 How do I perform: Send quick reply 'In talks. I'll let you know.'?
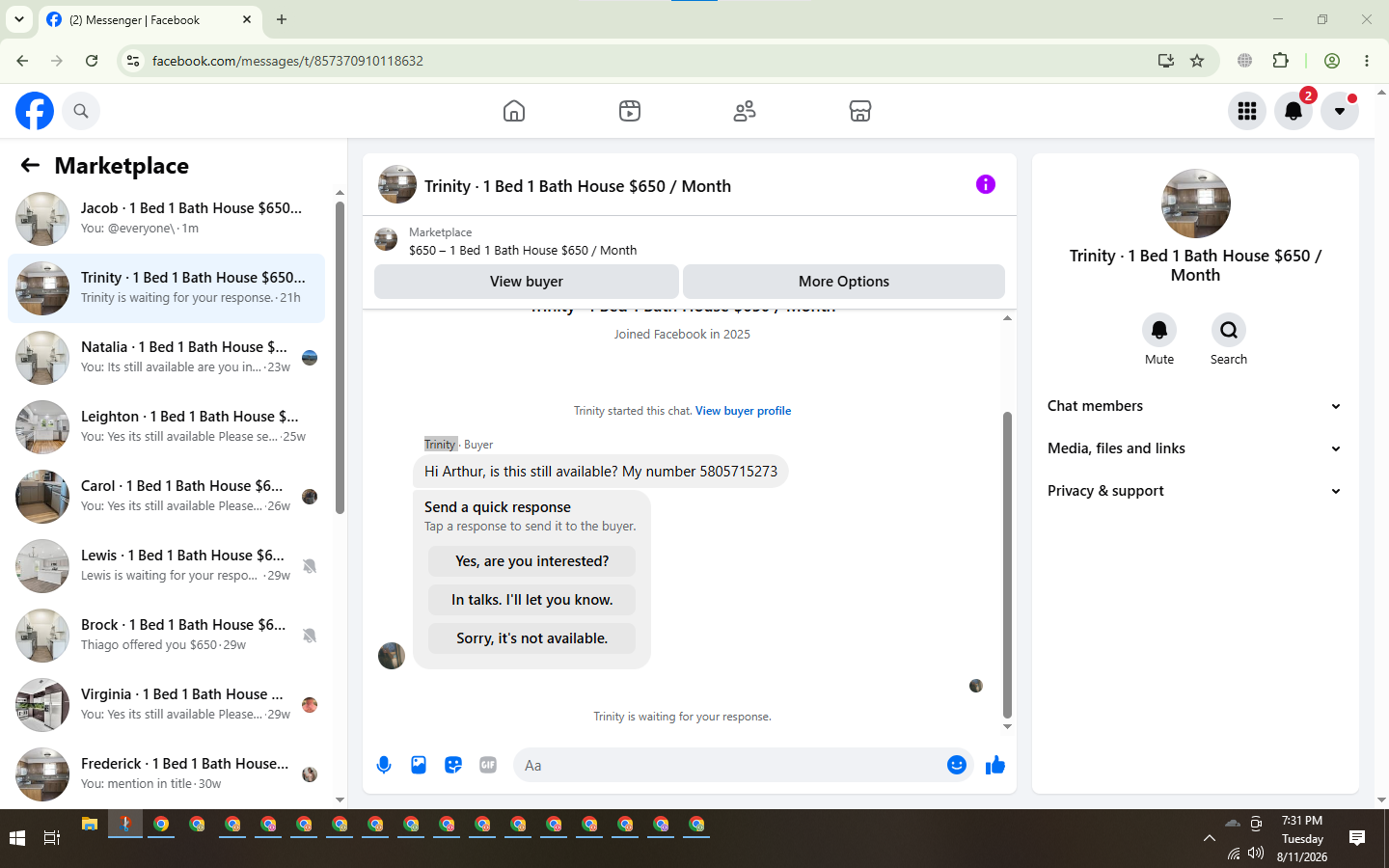point(532,600)
